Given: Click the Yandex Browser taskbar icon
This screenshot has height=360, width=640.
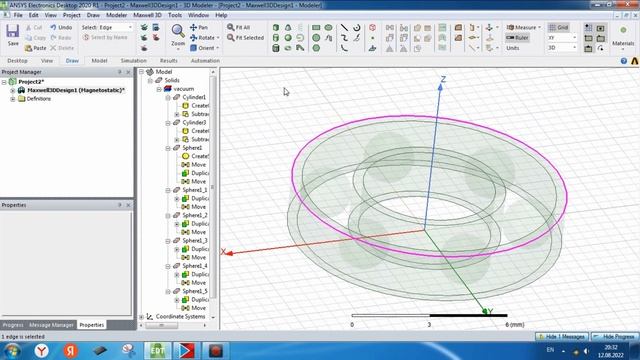Looking at the screenshot, I should coord(41,351).
